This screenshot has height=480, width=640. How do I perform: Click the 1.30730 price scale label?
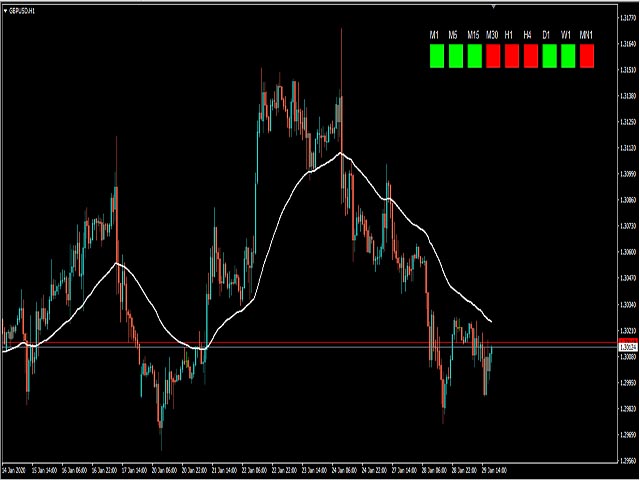tap(628, 226)
